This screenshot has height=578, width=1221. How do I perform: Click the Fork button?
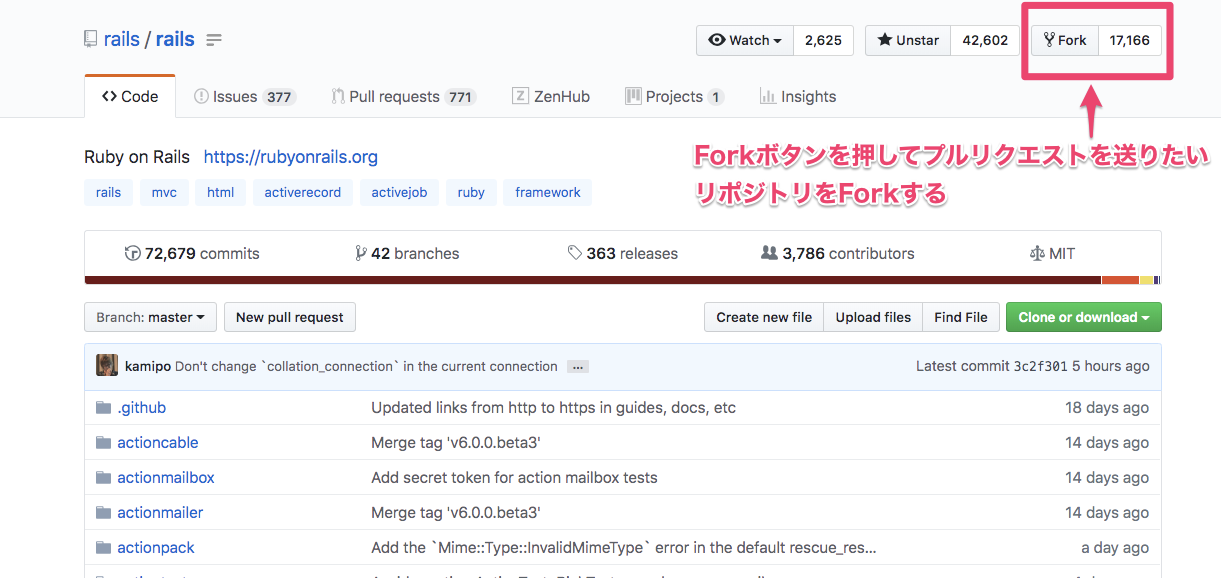(x=1065, y=40)
